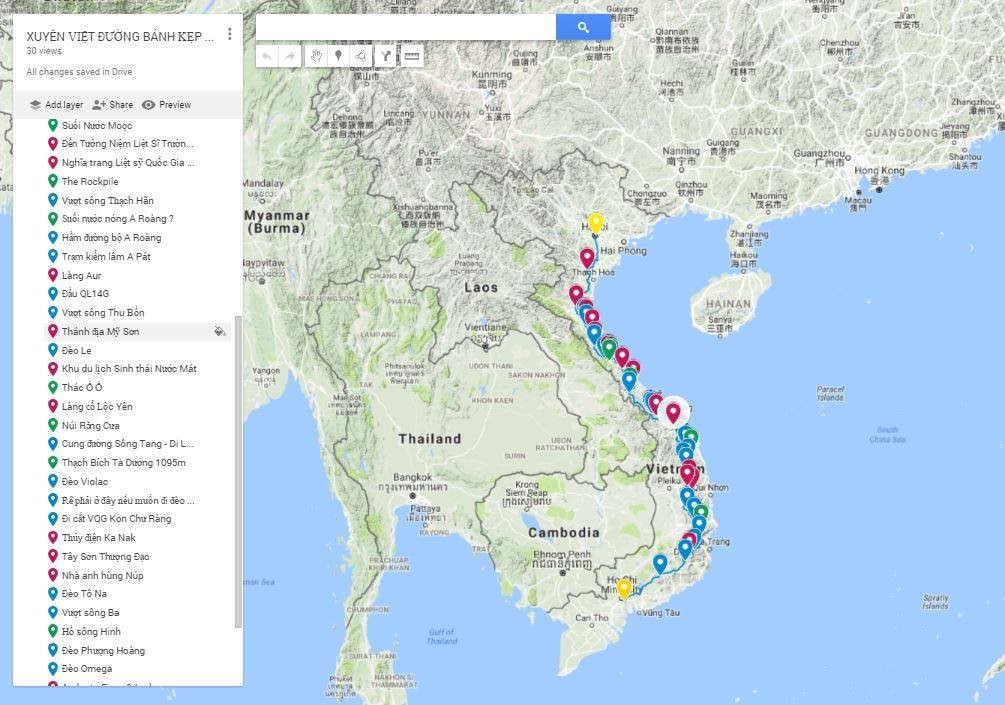
Task: Click Add layer
Action: 56,105
